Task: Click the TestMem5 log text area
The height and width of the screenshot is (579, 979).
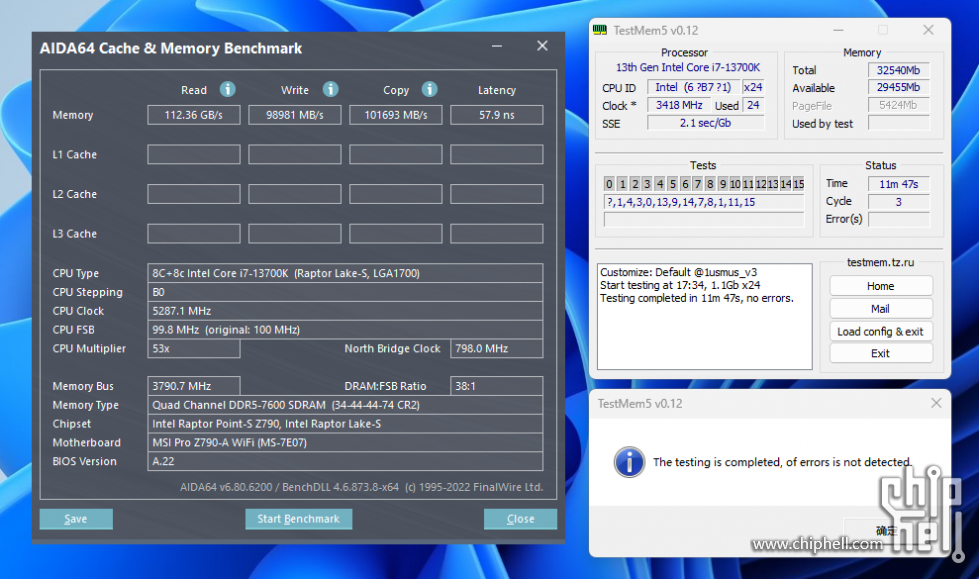Action: point(704,316)
